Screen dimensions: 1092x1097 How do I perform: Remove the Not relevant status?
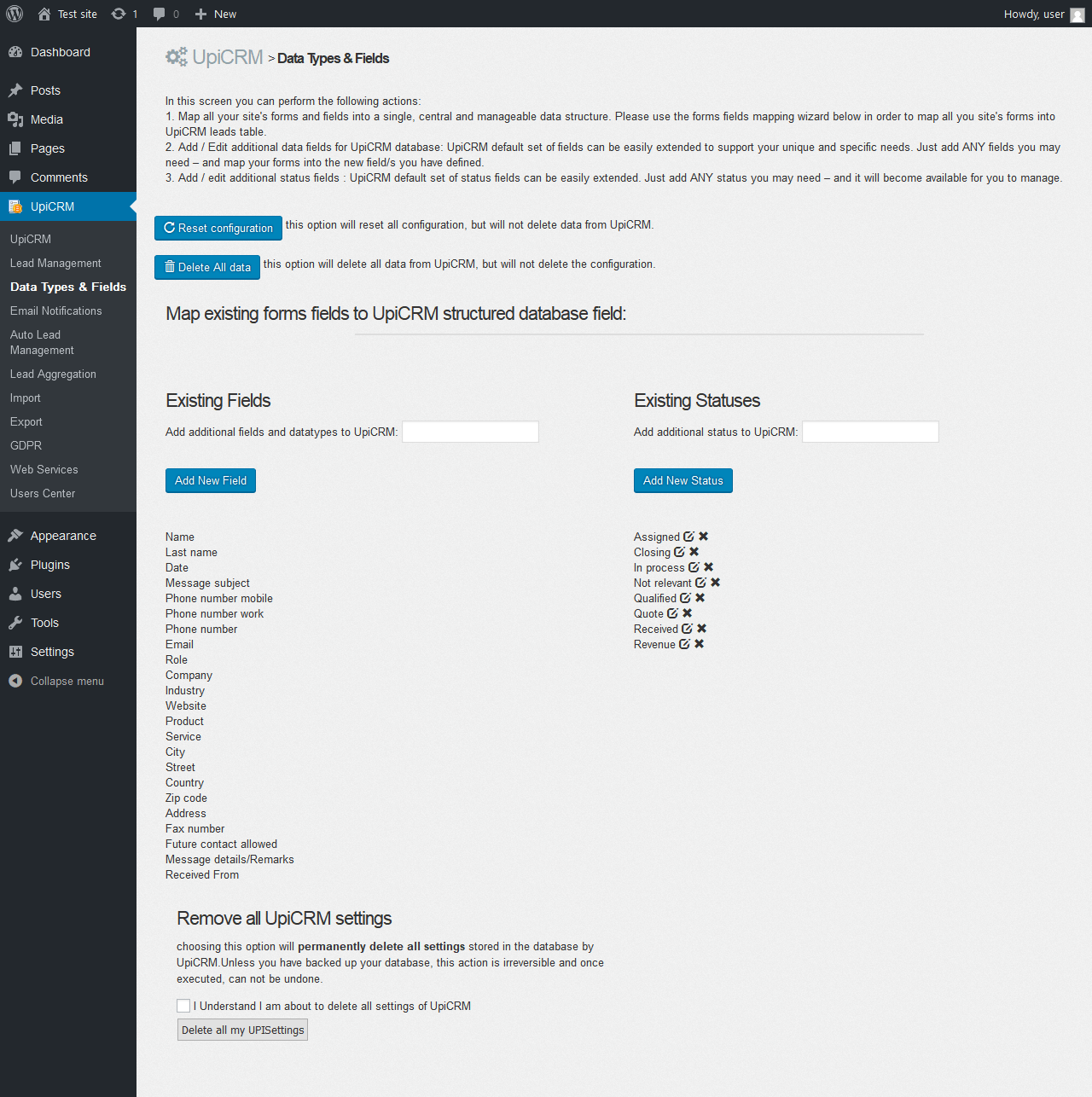(716, 583)
